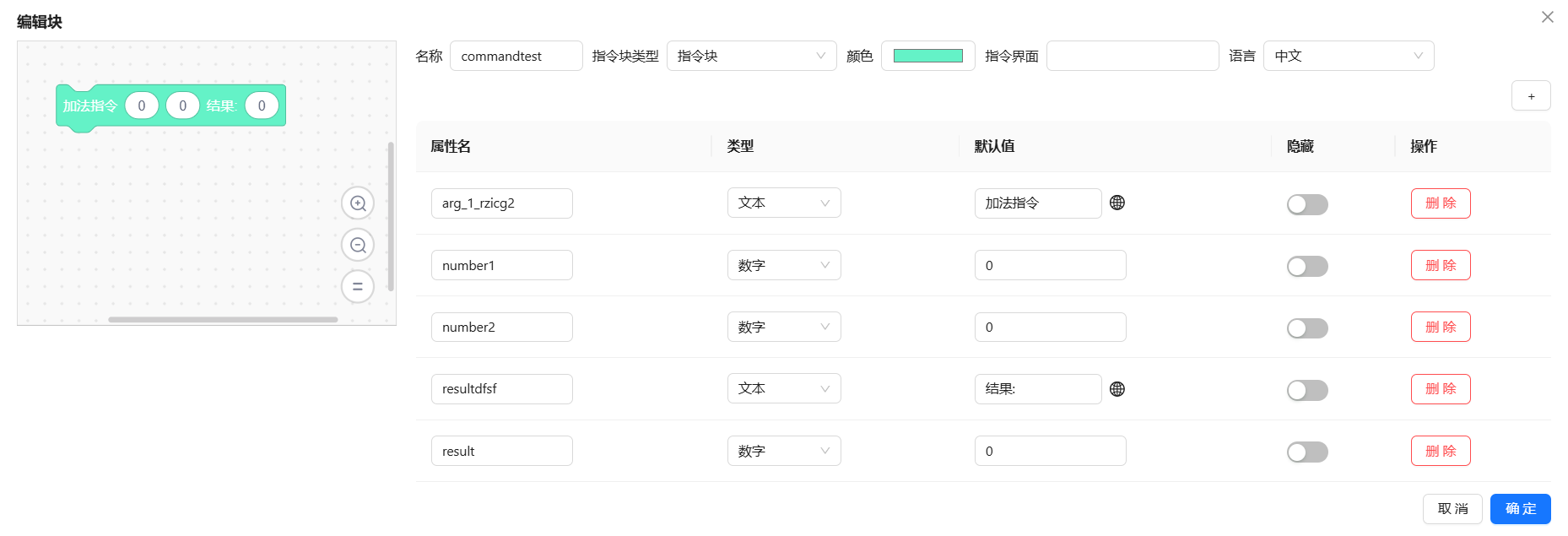The height and width of the screenshot is (536, 1568).
Task: Add a new attribute row with plus button
Action: coord(1531,95)
